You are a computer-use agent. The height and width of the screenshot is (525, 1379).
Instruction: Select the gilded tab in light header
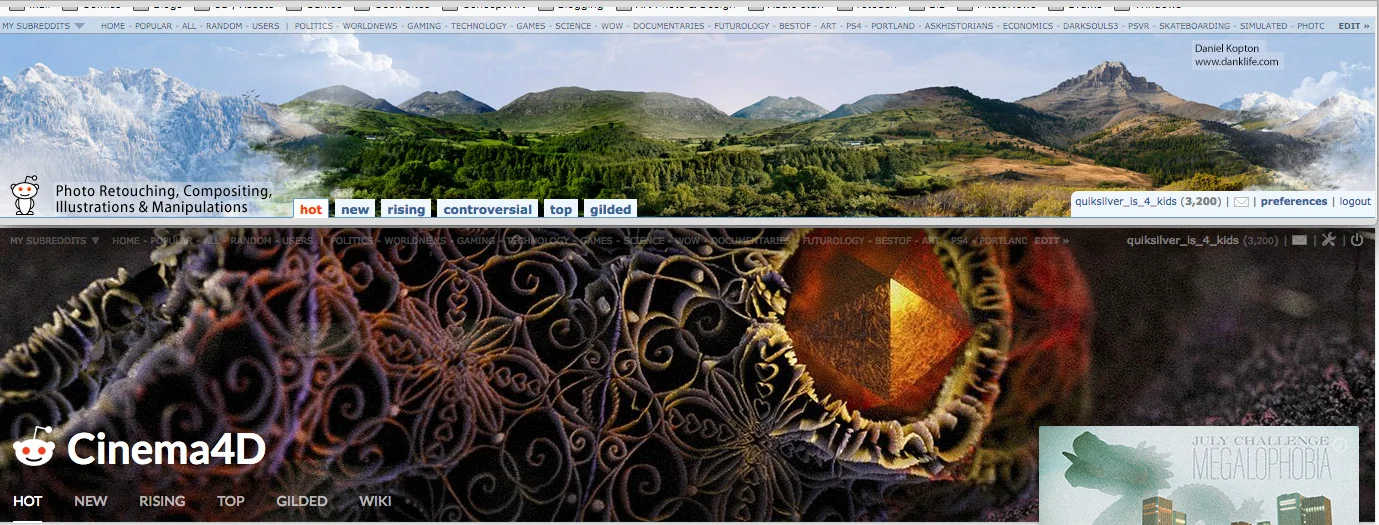coord(610,209)
